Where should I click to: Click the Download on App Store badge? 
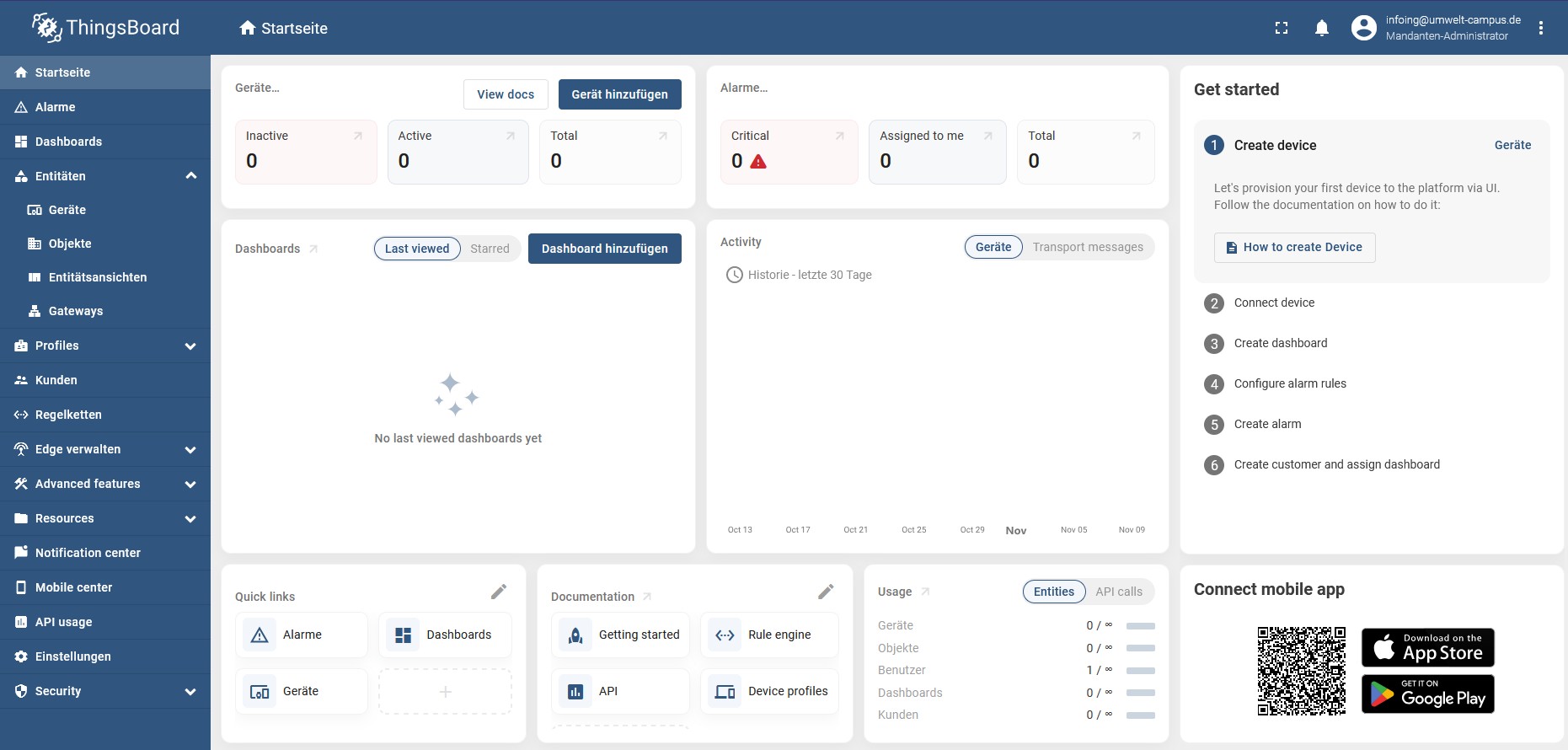[1427, 647]
